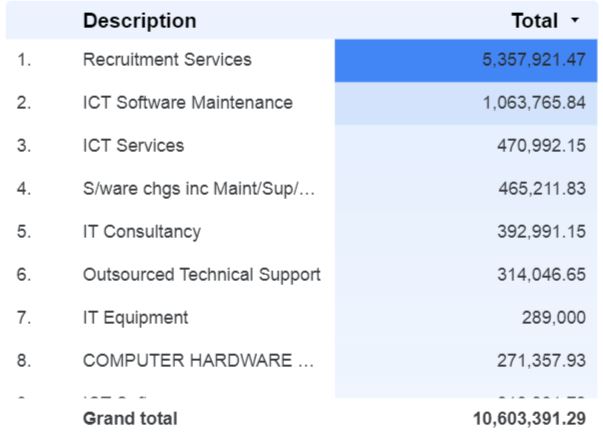The image size is (603, 433).
Task: Select the IT Consultancy row
Action: click(x=141, y=232)
